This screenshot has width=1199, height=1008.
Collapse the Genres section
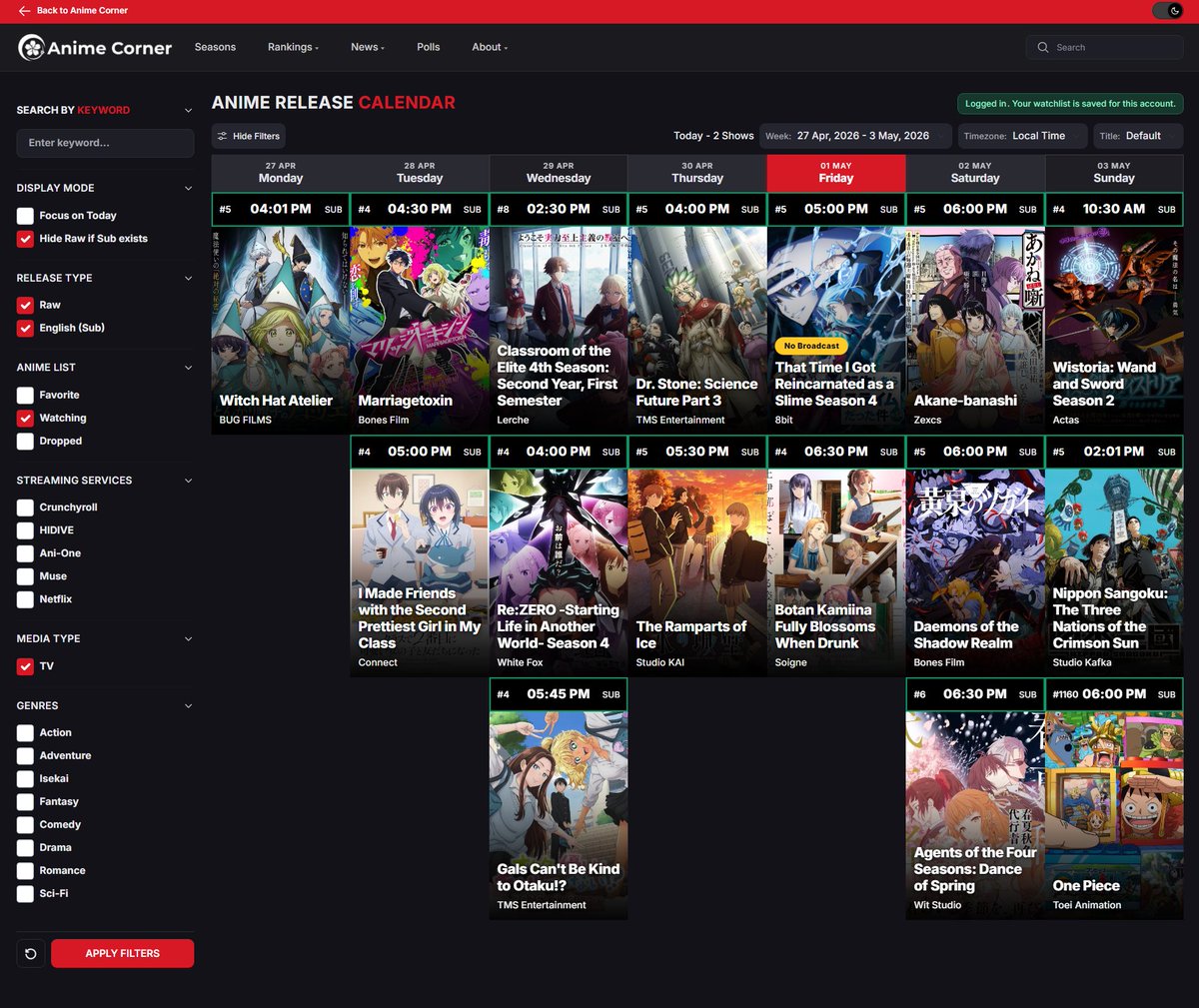click(188, 705)
